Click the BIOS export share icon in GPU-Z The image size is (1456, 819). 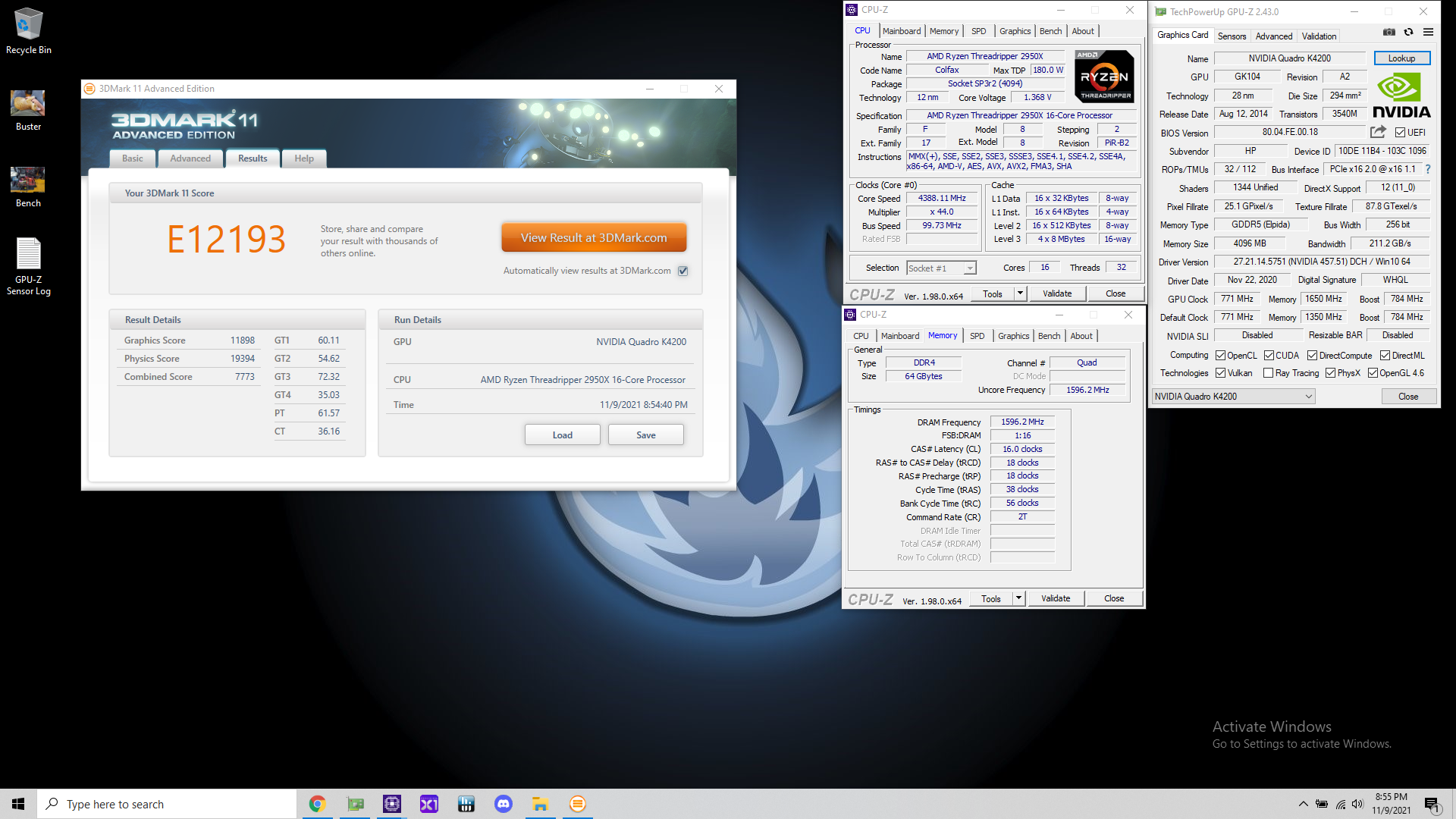1378,132
